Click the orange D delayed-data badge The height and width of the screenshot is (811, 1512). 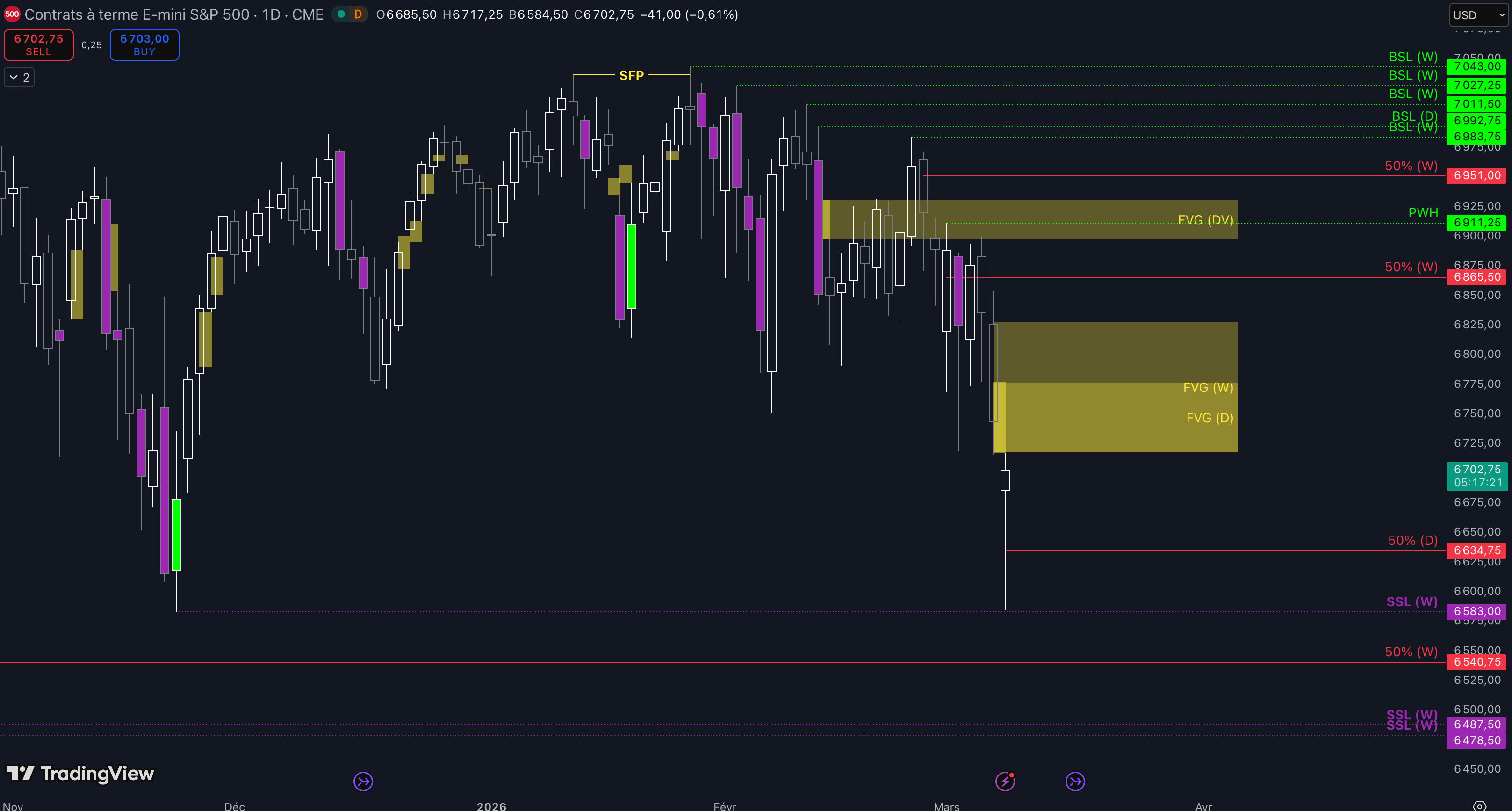(358, 14)
